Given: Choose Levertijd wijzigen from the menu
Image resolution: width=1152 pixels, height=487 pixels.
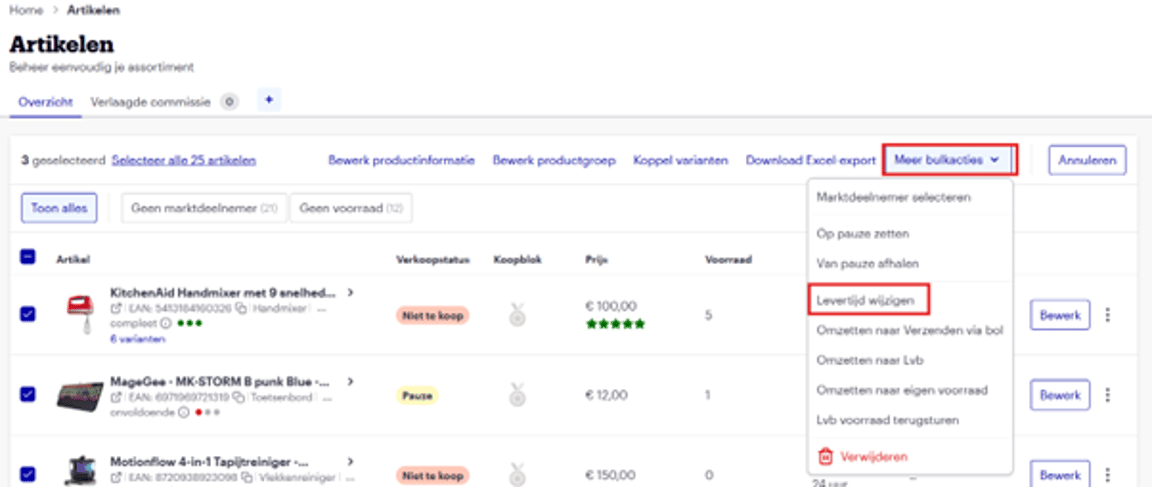Looking at the screenshot, I should click(868, 299).
